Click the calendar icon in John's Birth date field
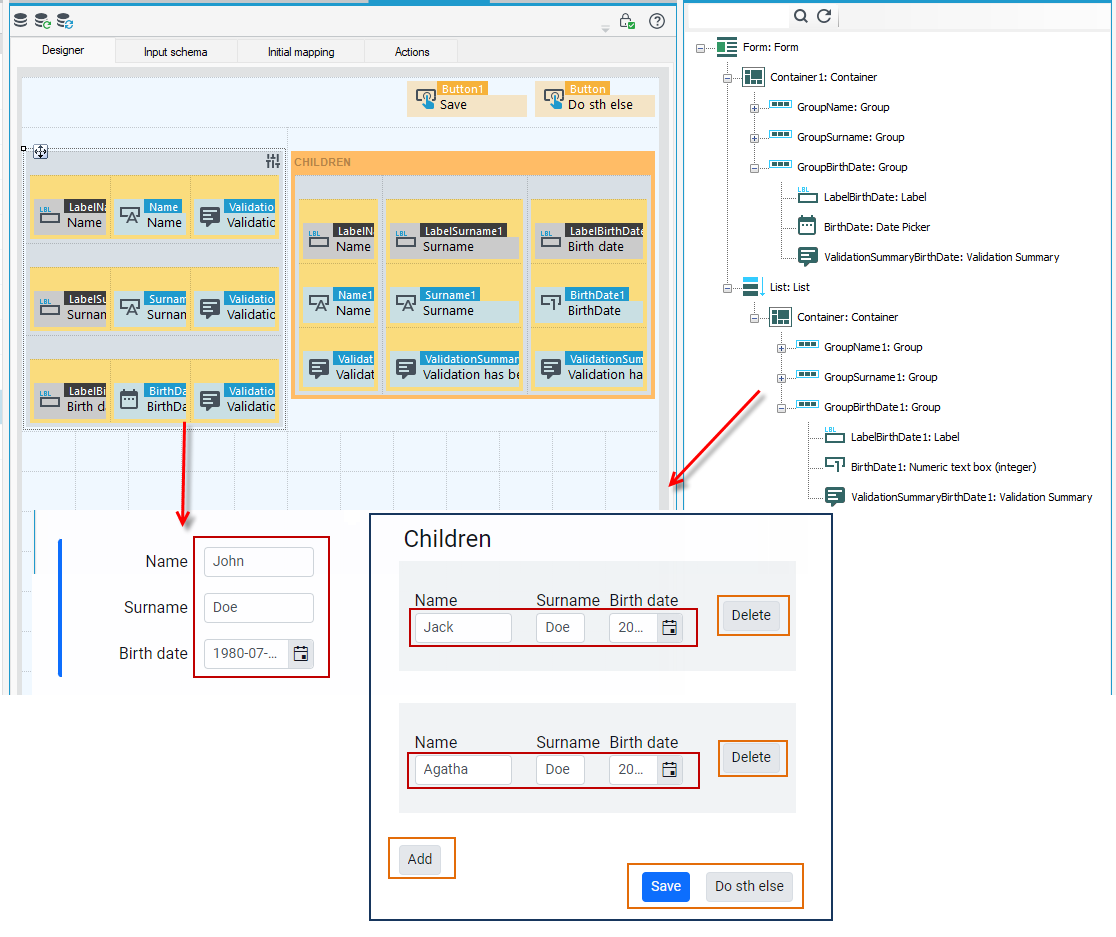Viewport: 1116px width, 937px height. click(301, 653)
